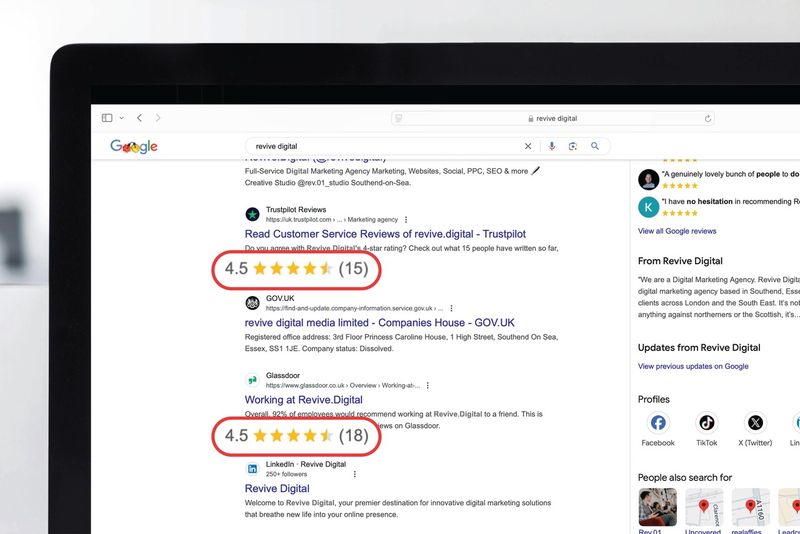Screen dimensions: 800x534
Task: Open the Uncovered map thumbnail
Action: click(x=704, y=507)
